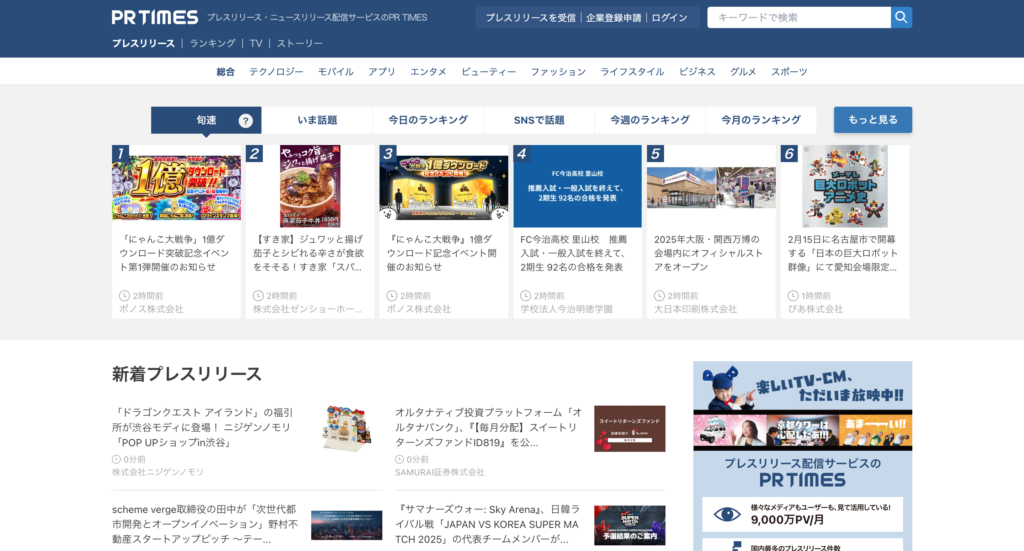Open プレスリリースを受信 link
The height and width of the screenshot is (551, 1024).
tap(530, 18)
